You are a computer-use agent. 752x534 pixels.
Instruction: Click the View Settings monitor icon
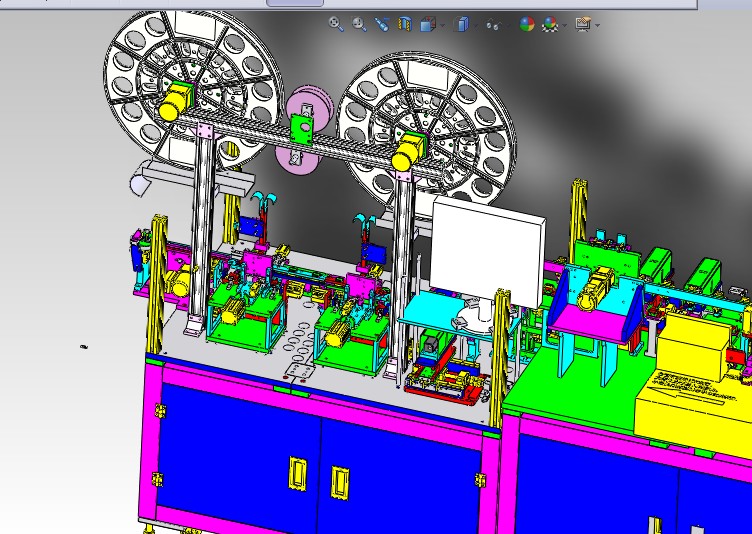click(583, 24)
